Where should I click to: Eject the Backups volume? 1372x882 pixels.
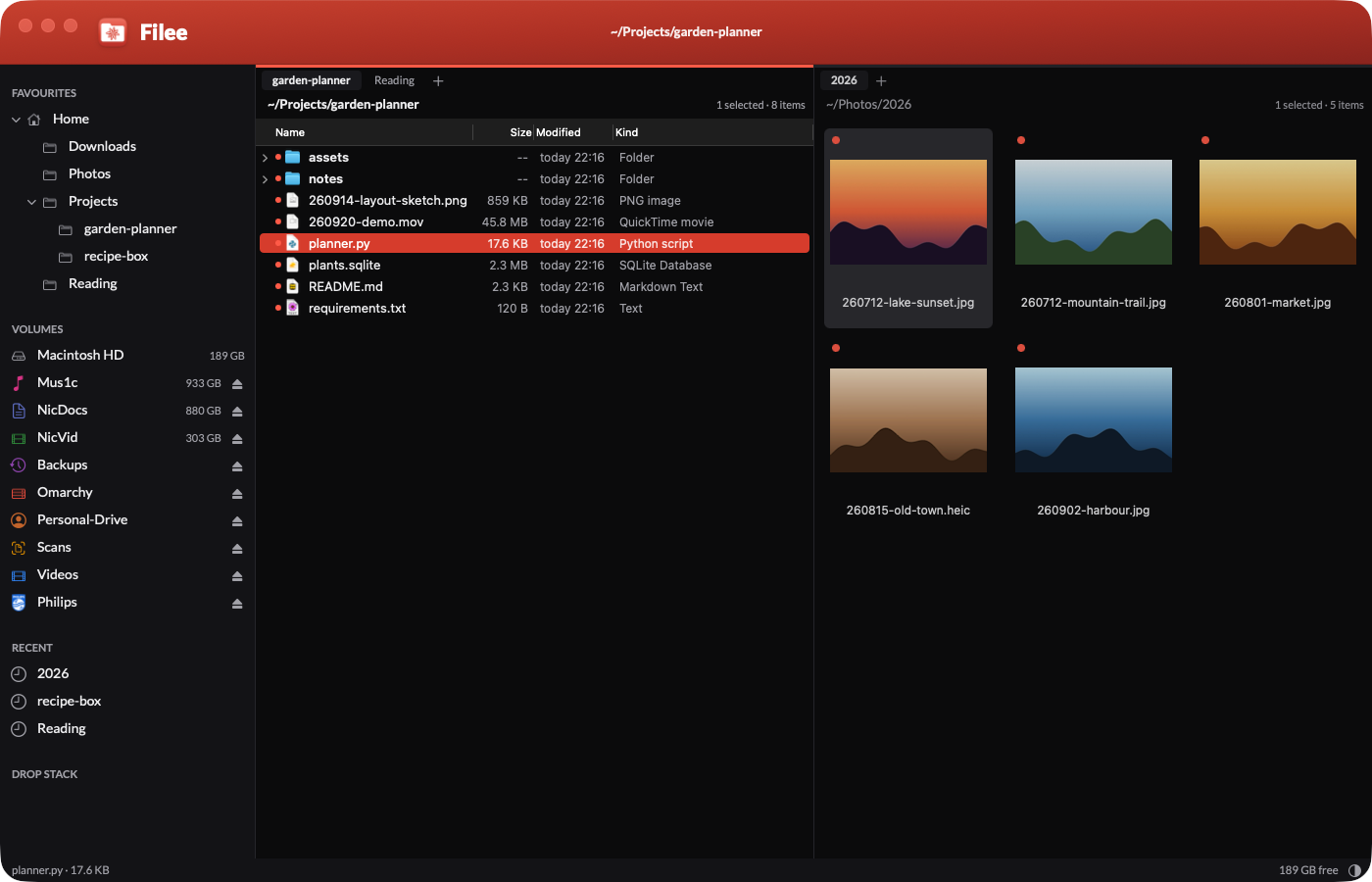coord(237,465)
